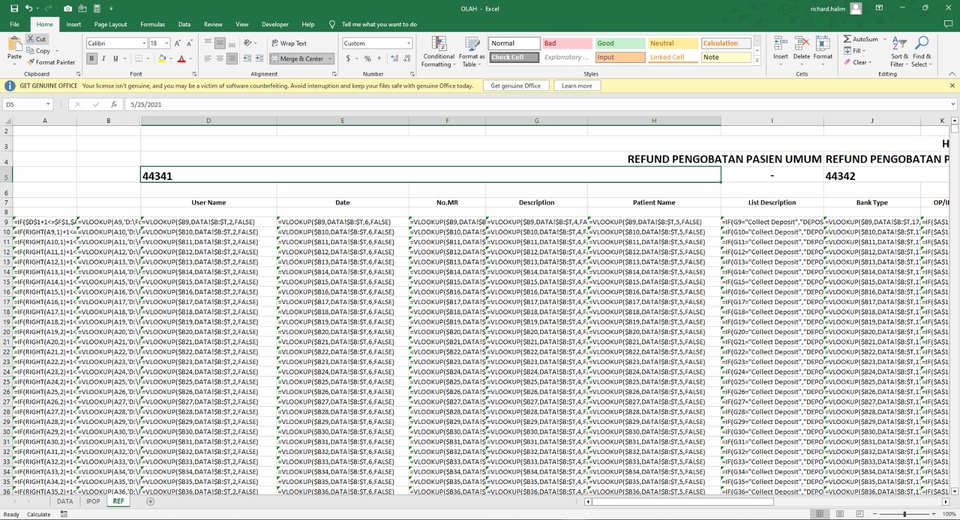Open the font size dropdown
The width and height of the screenshot is (960, 520).
[167, 43]
